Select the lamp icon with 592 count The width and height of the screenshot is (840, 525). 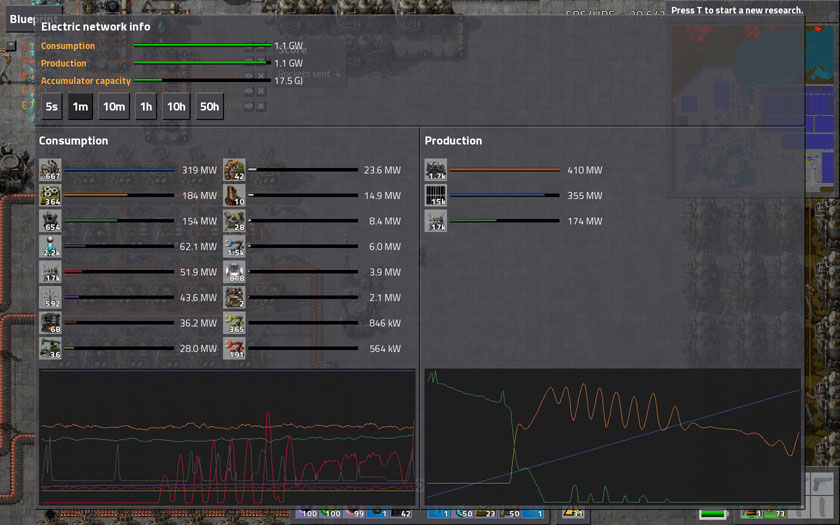tap(50, 298)
